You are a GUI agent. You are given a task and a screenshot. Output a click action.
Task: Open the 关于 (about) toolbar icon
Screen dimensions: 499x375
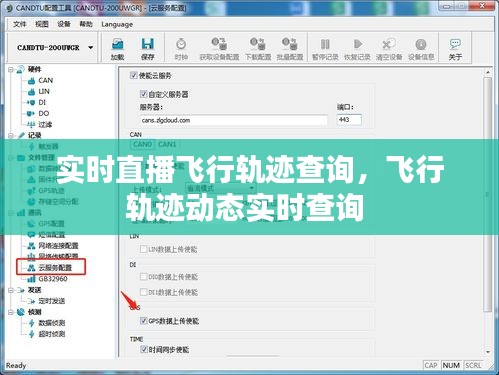coord(455,49)
